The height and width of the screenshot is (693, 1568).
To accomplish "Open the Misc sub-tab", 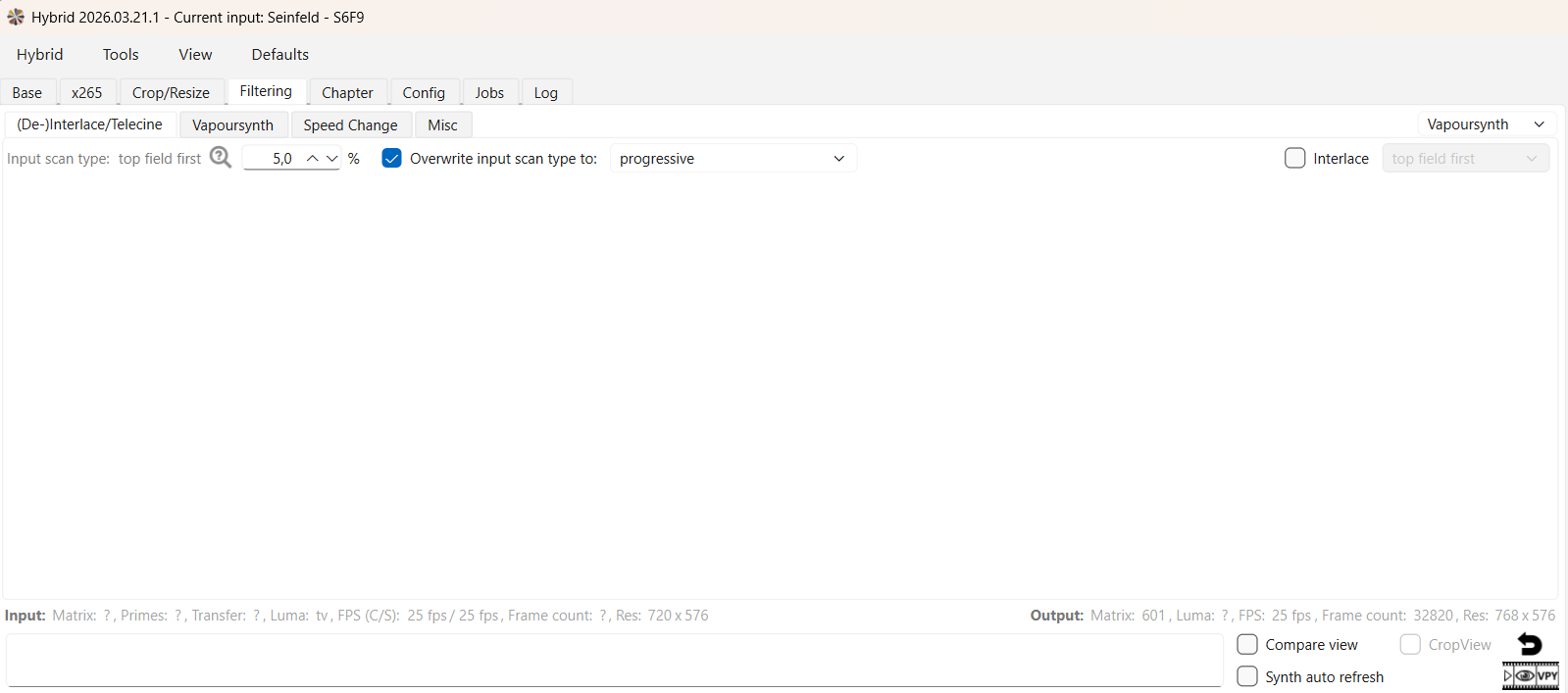I will point(443,125).
